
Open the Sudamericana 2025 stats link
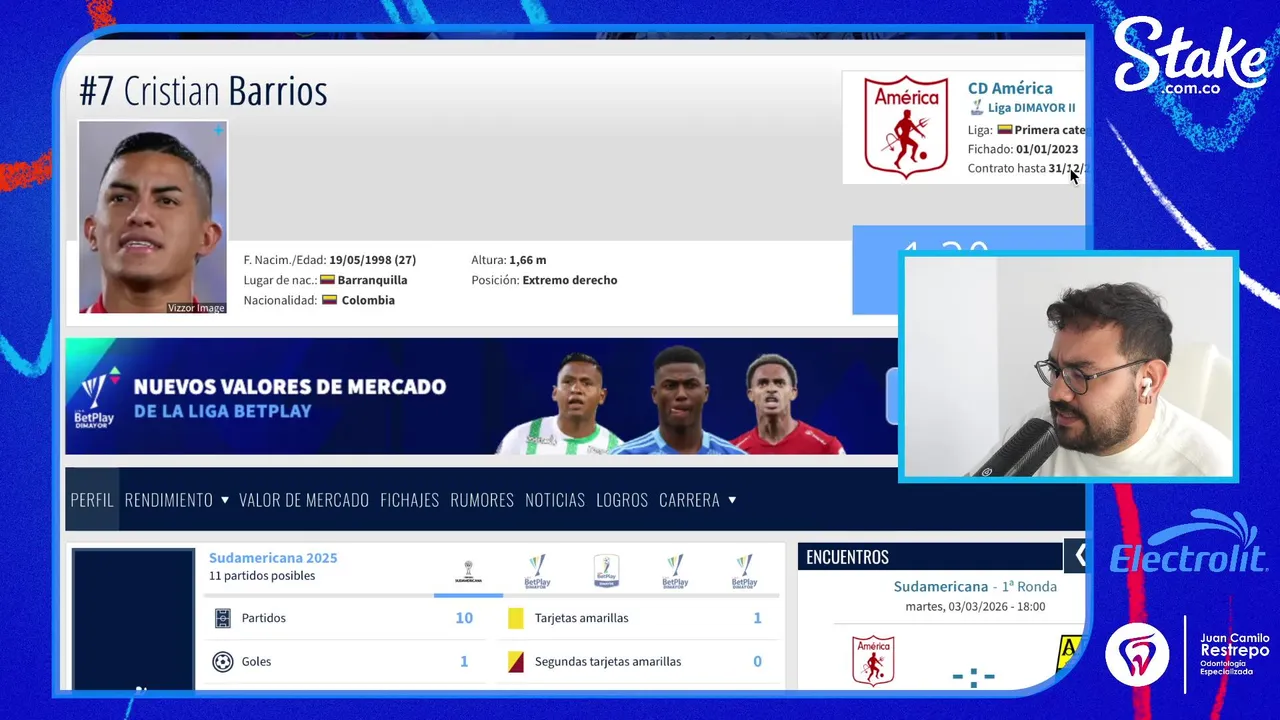[x=273, y=558]
